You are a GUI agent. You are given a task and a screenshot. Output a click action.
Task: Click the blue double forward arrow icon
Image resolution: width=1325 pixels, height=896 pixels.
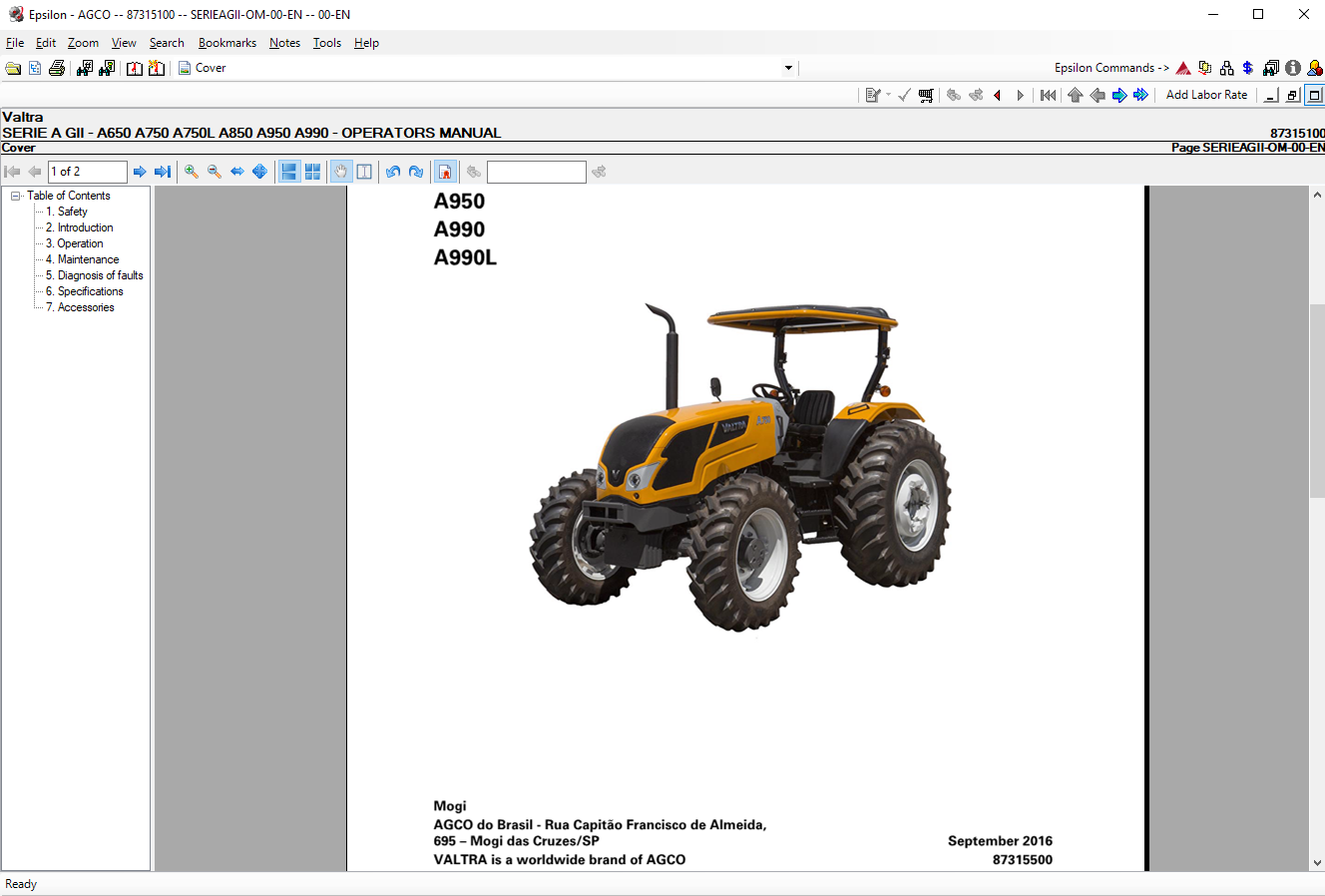(x=1141, y=95)
